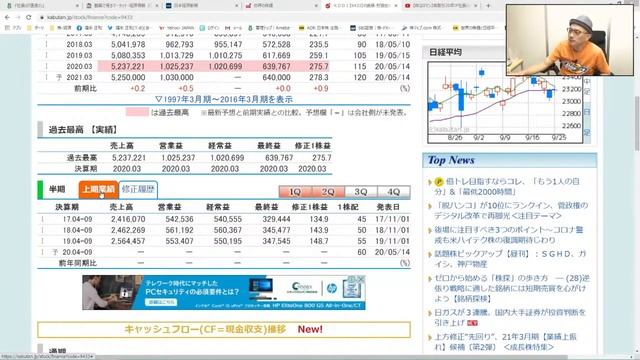Close the active kabutan KDDI tab
This screenshot has height=360, width=640.
click(x=396, y=6)
